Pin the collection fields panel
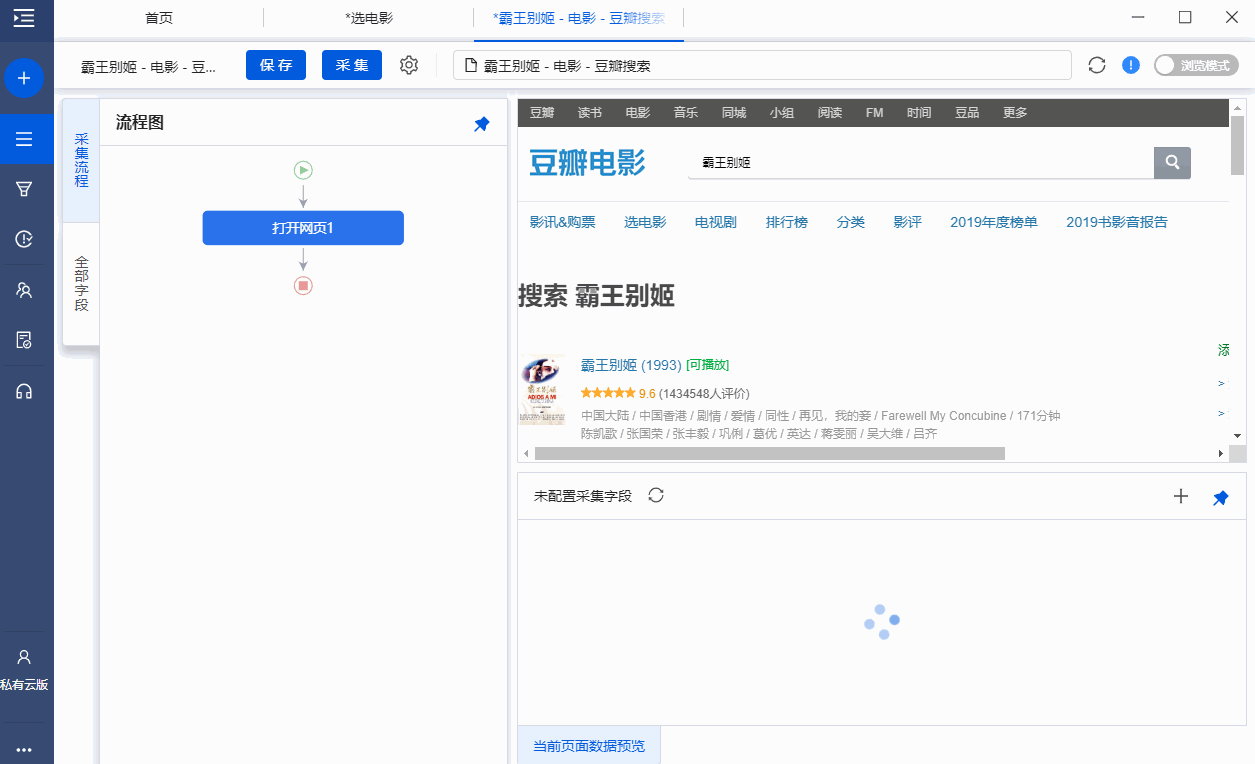Image resolution: width=1255 pixels, height=764 pixels. (x=1221, y=497)
